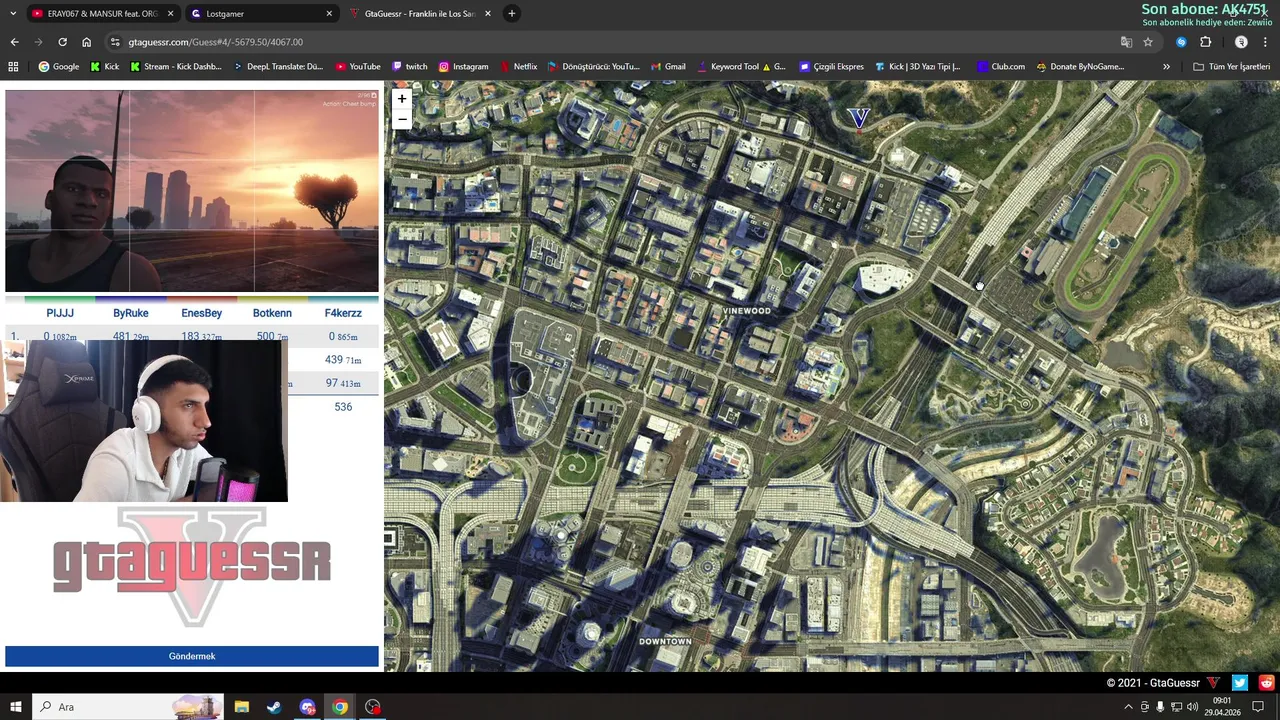Zoom in the map with plus button
Screen dimensions: 1280x720
pos(401,99)
